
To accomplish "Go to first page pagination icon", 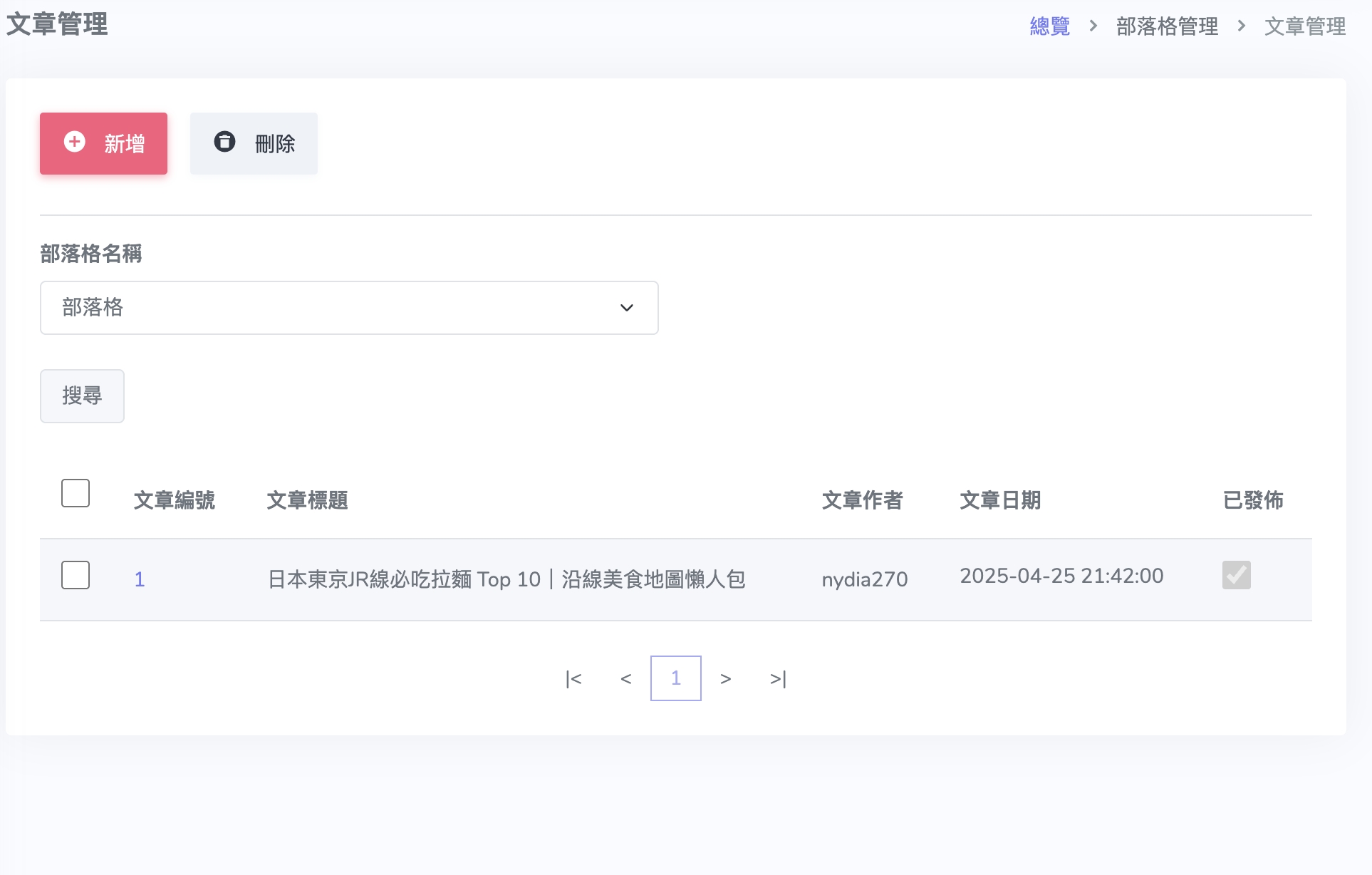I will click(x=573, y=679).
